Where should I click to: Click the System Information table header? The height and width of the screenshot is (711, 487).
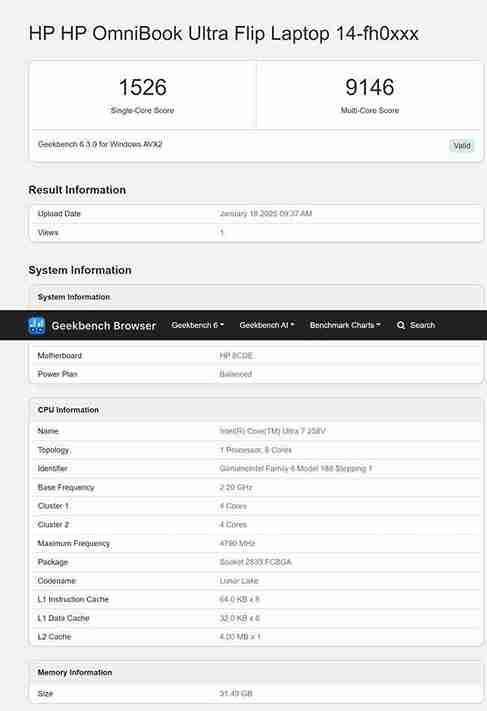[74, 297]
